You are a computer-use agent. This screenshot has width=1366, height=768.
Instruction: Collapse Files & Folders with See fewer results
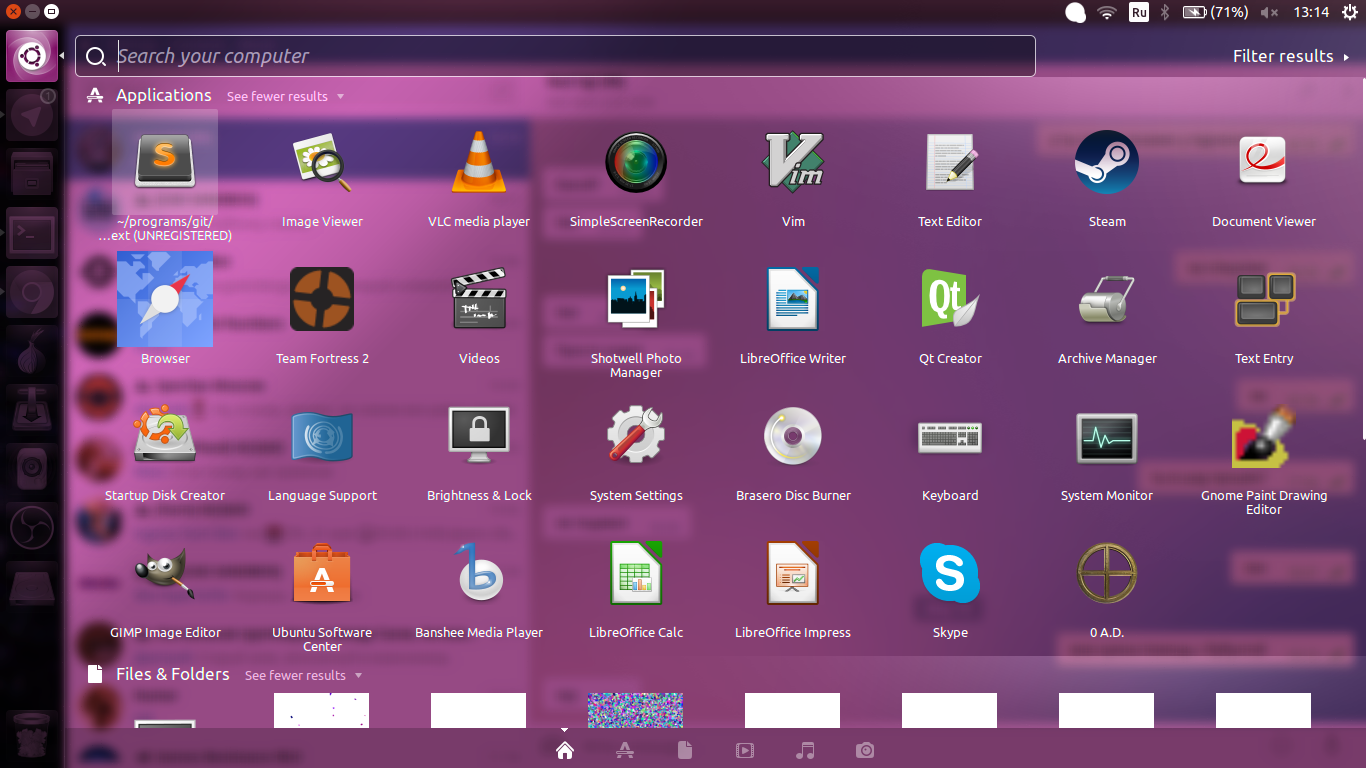click(303, 676)
